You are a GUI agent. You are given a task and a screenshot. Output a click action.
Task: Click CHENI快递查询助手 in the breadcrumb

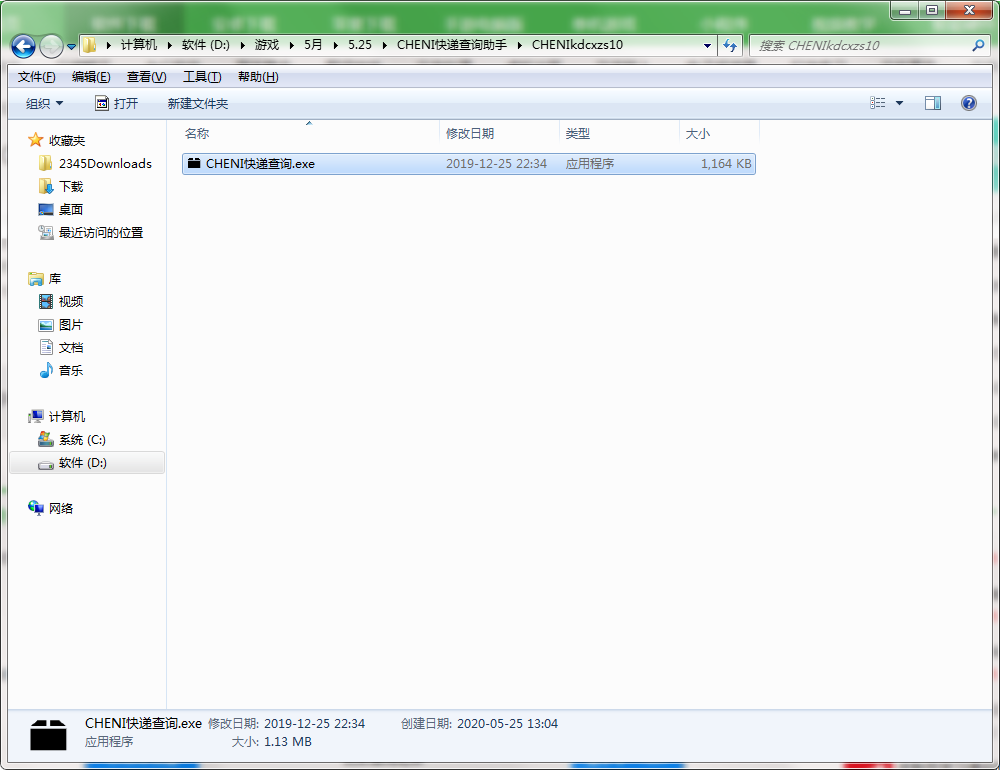tap(452, 45)
